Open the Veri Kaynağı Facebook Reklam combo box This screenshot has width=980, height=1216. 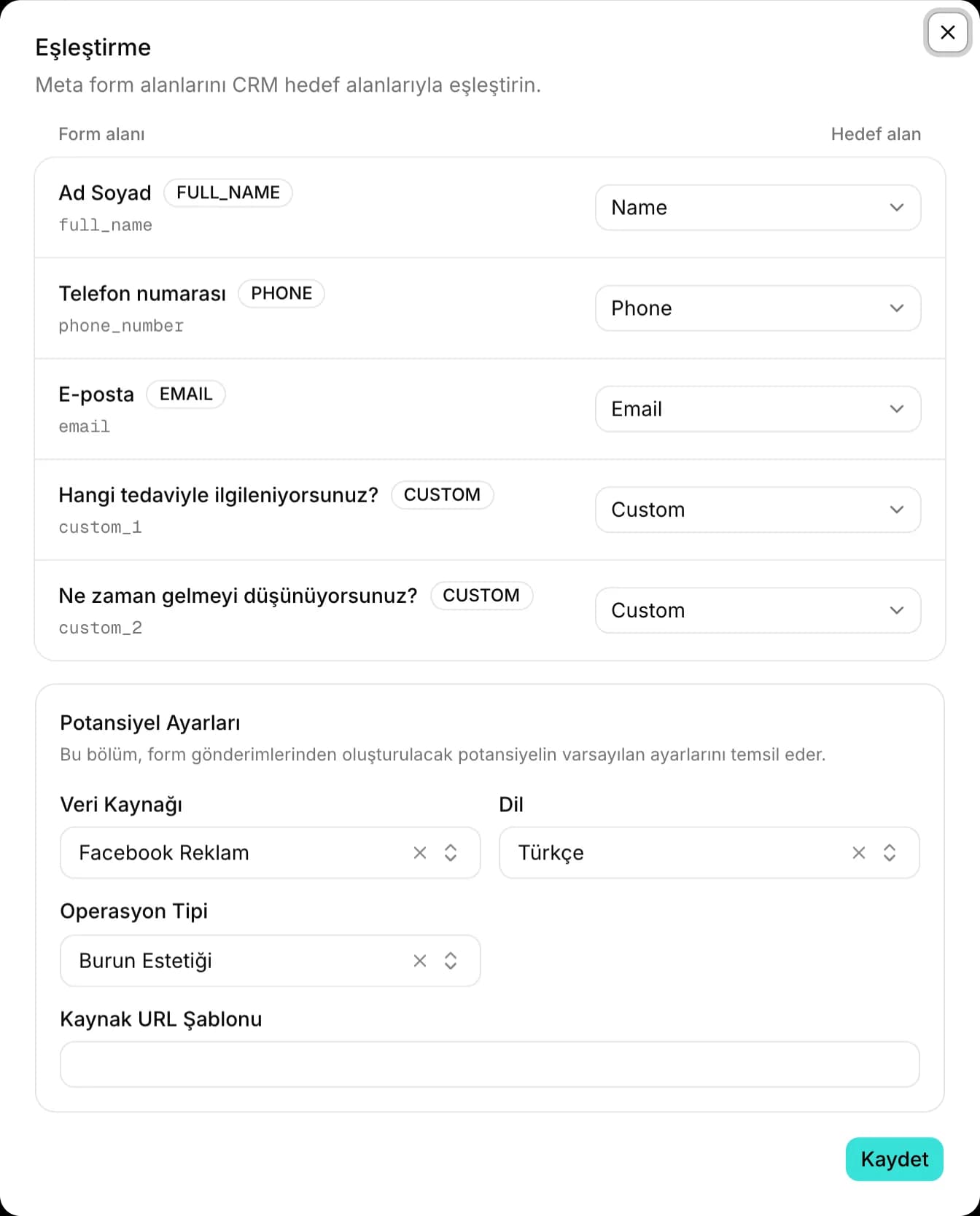[270, 853]
